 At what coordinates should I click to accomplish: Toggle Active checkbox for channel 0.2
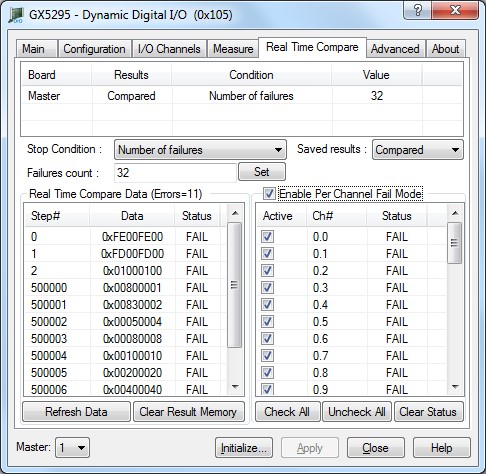pos(267,271)
